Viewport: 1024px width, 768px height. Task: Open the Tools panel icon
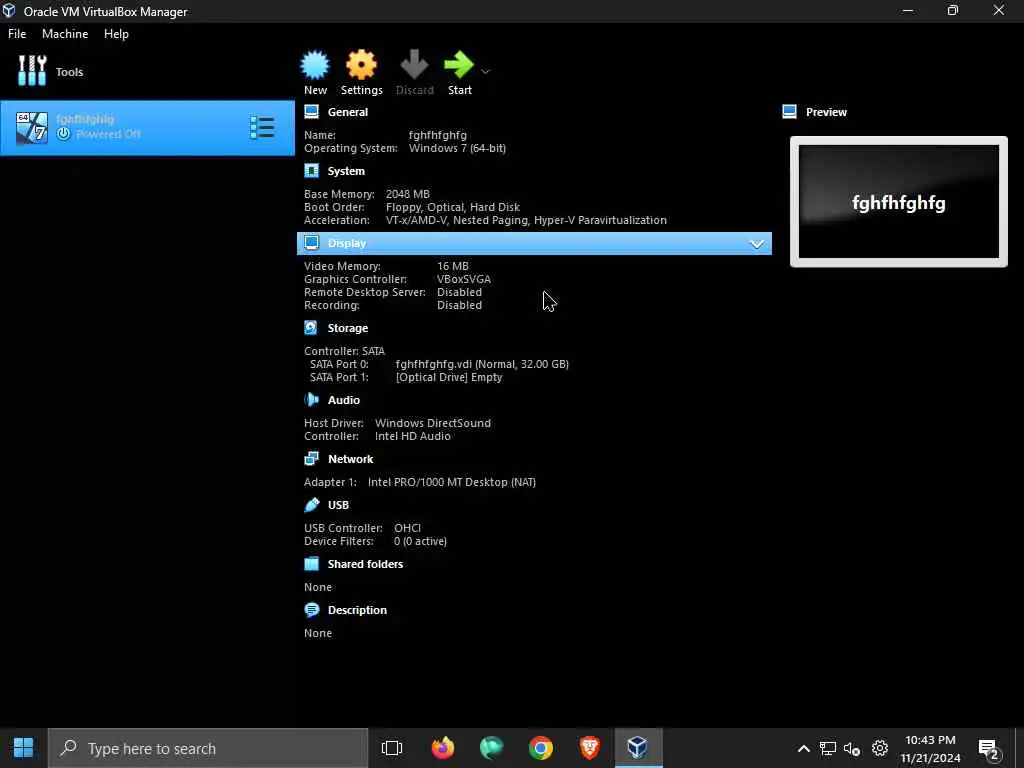pos(32,71)
